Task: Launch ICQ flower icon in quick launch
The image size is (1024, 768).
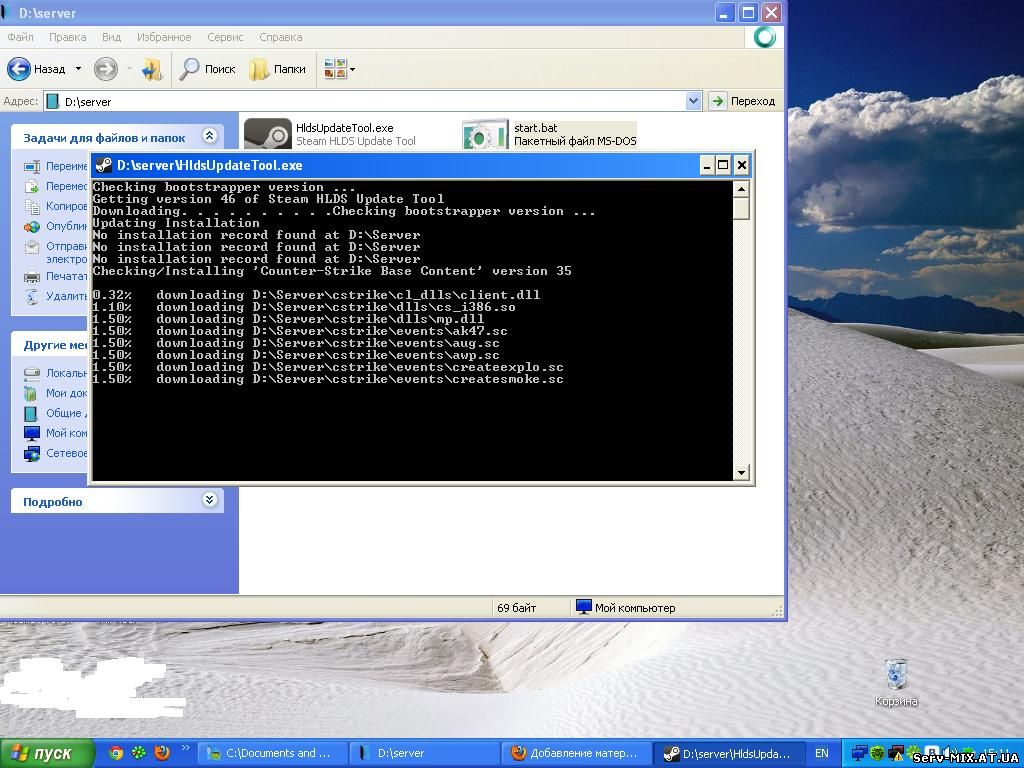Action: click(x=139, y=753)
